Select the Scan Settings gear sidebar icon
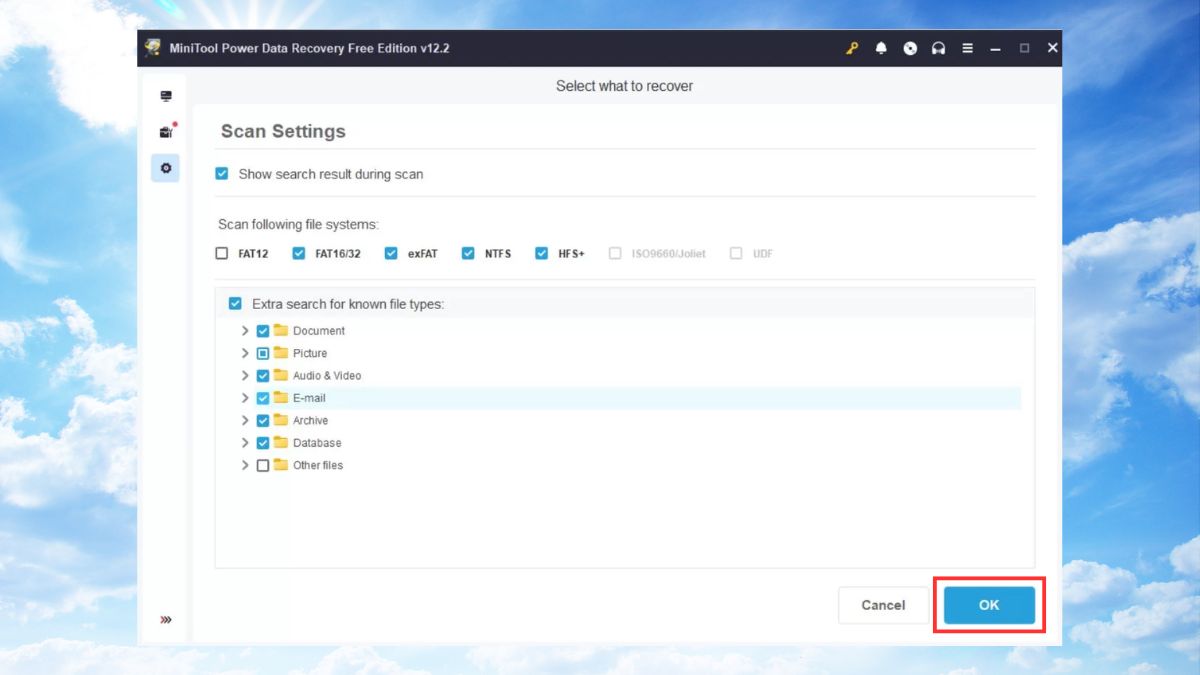 [166, 168]
